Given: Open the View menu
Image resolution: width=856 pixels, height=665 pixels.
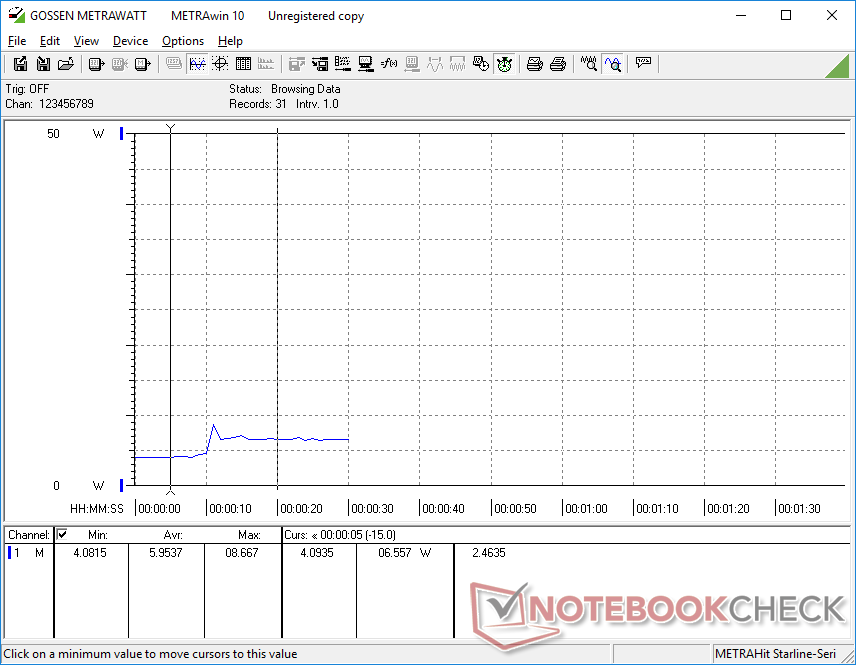Looking at the screenshot, I should (x=86, y=41).
